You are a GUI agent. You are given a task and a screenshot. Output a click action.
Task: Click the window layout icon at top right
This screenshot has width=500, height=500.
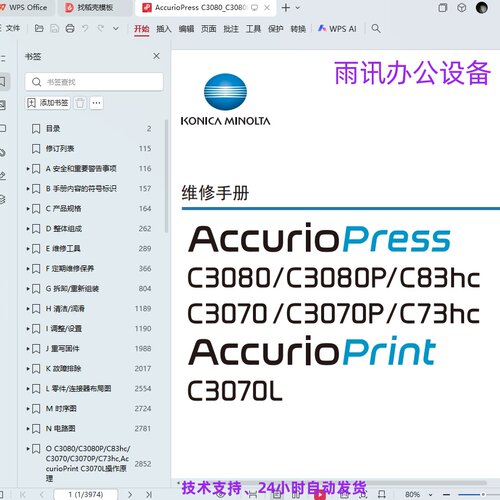click(x=442, y=8)
